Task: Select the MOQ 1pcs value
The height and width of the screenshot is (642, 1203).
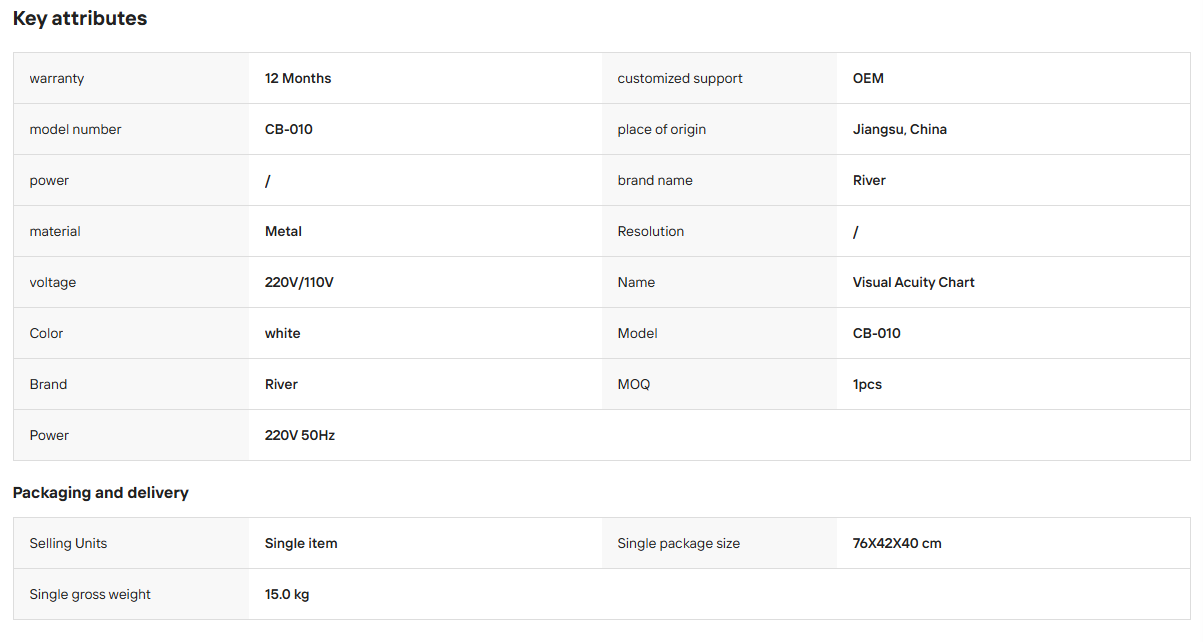Action: point(867,384)
